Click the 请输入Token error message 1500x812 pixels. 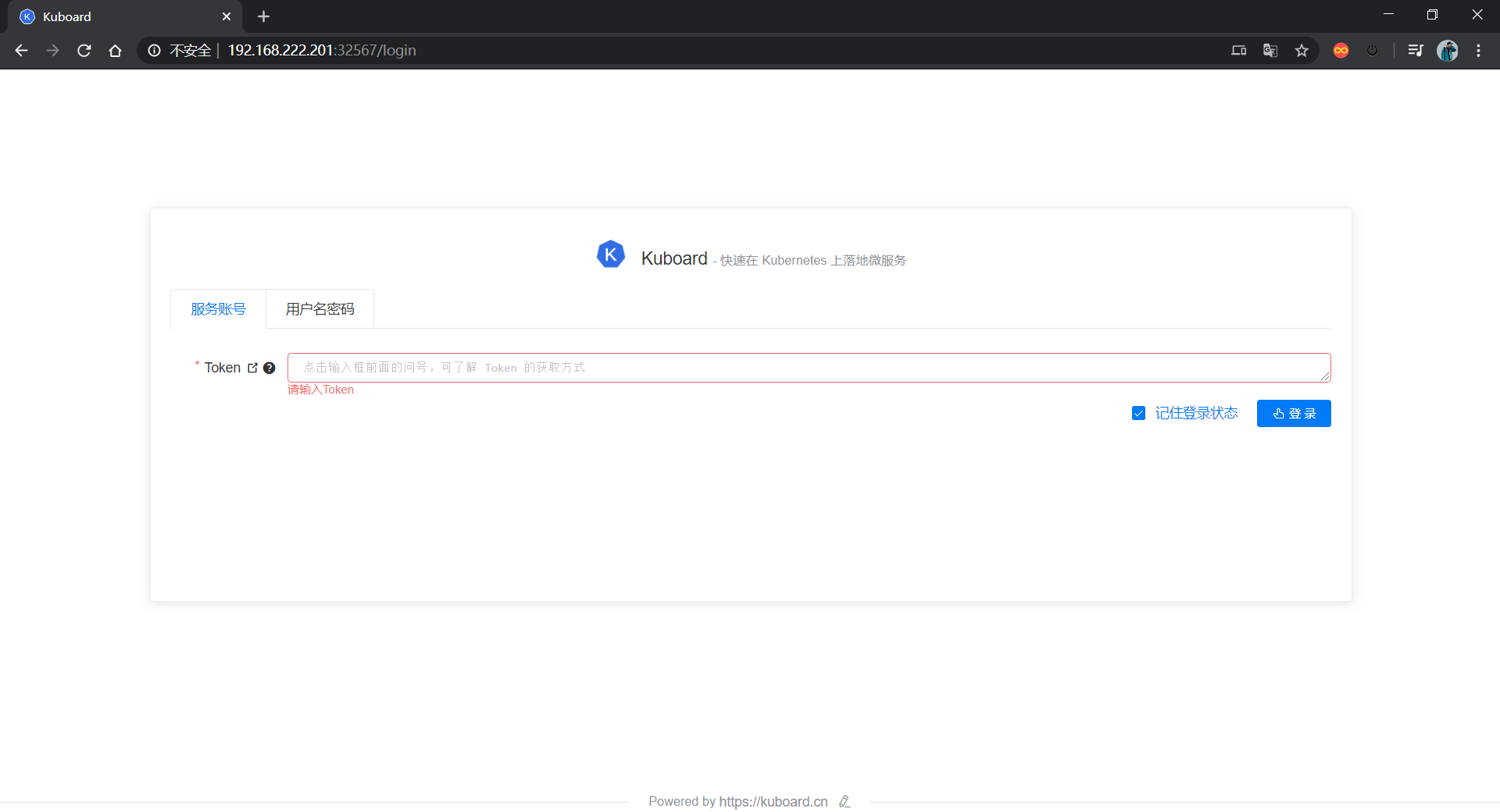coord(320,390)
